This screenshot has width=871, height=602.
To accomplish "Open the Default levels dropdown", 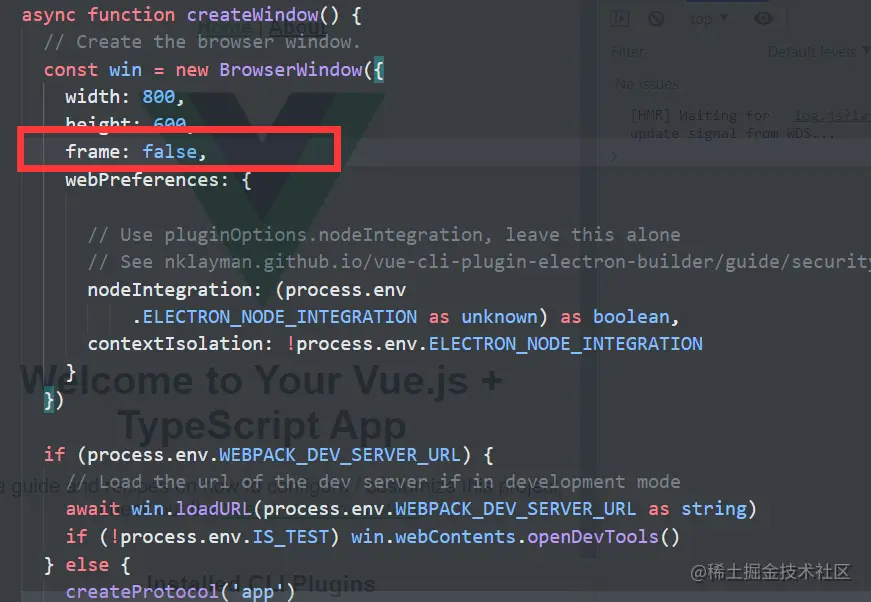I will tap(818, 52).
